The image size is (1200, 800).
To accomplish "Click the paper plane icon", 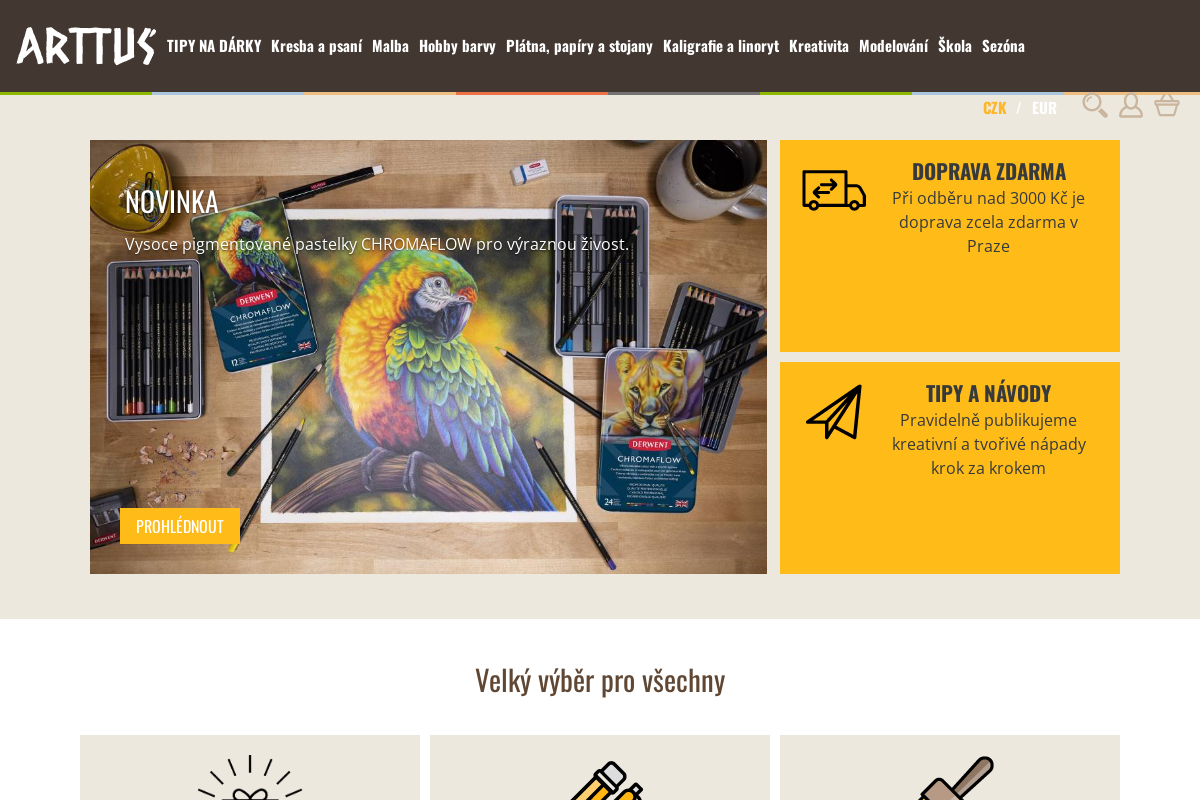I will [834, 412].
